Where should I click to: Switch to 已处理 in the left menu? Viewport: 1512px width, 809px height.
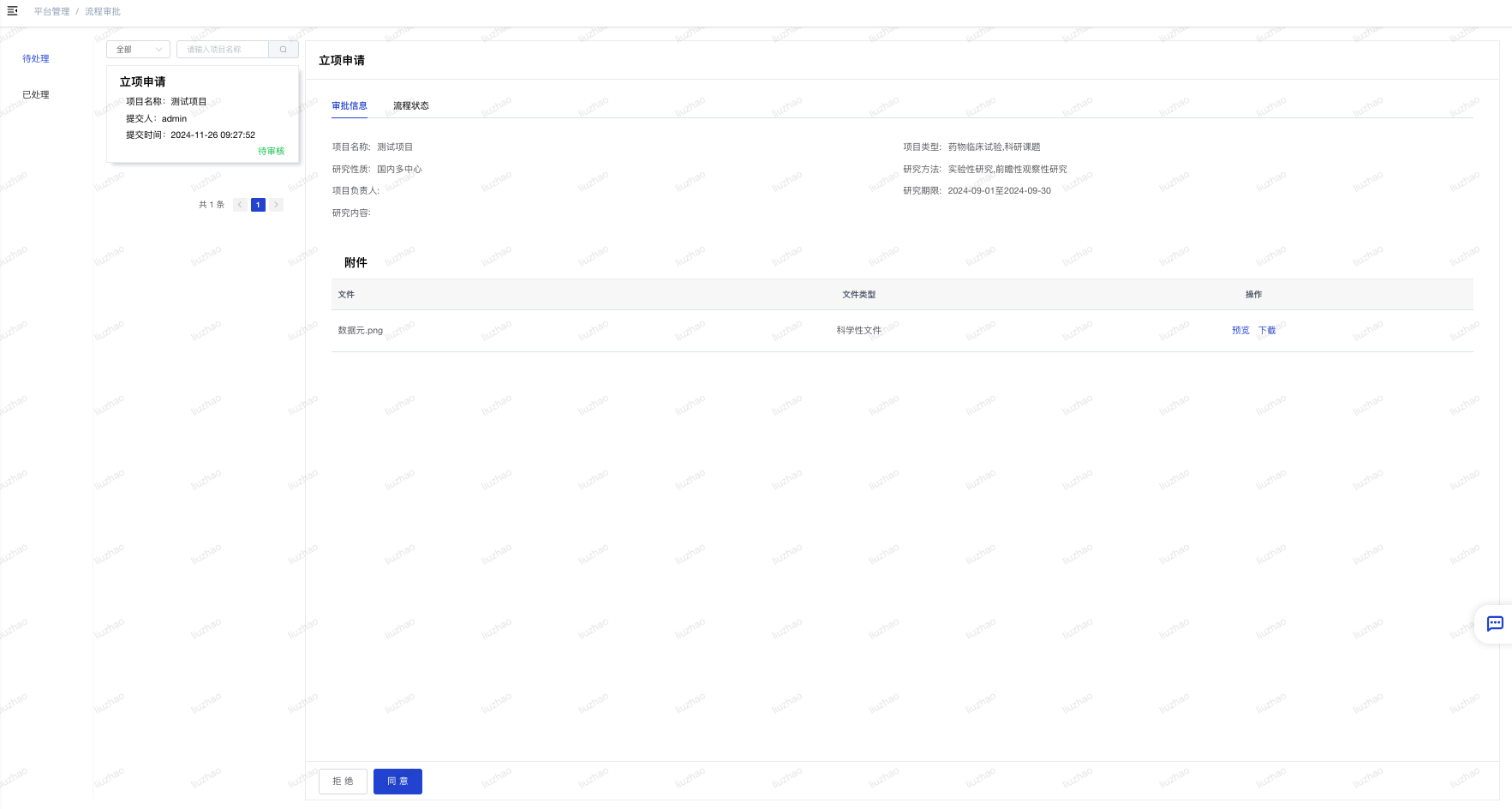click(36, 95)
